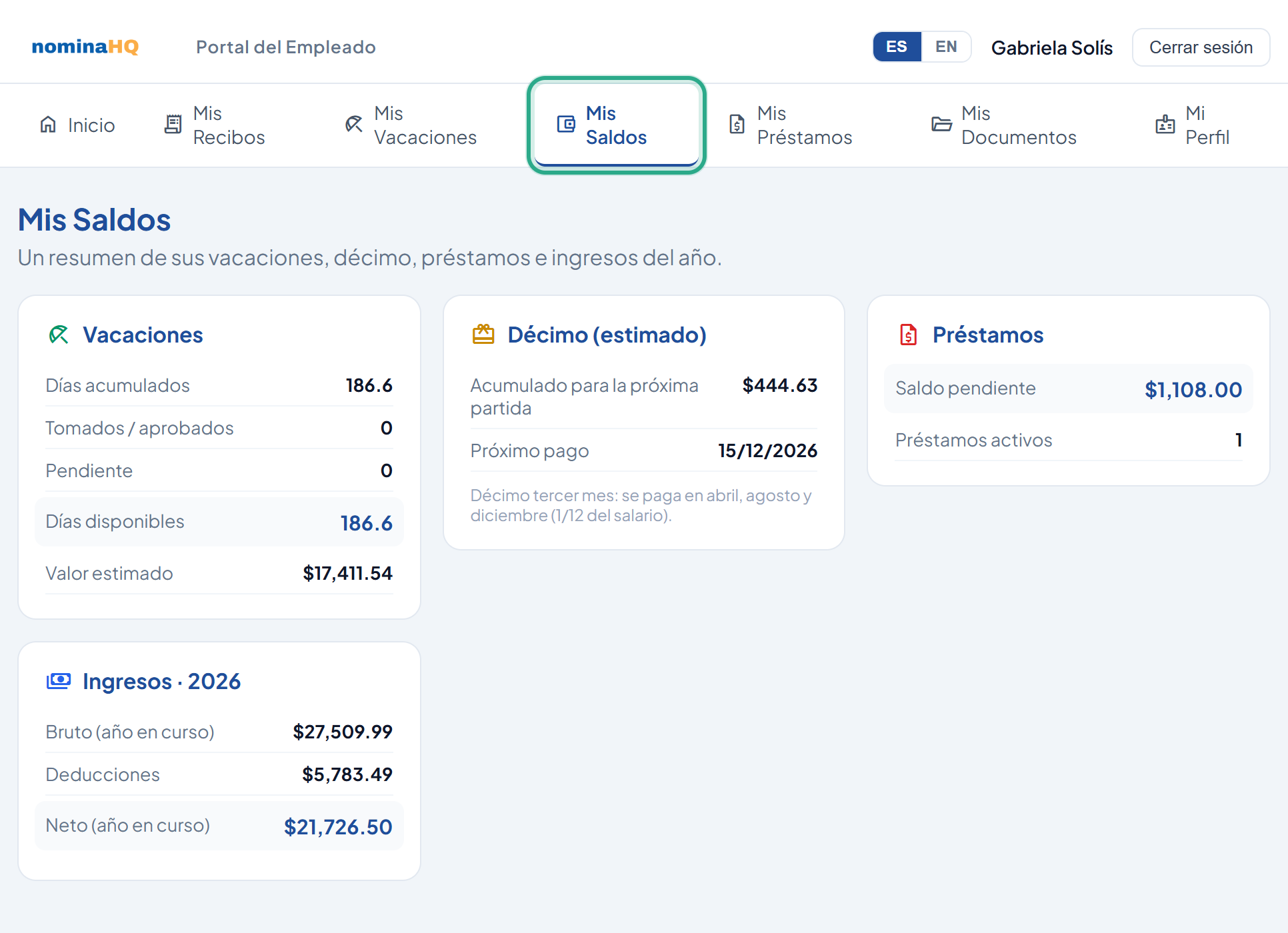Click the Préstamos activos row

coord(1069,440)
